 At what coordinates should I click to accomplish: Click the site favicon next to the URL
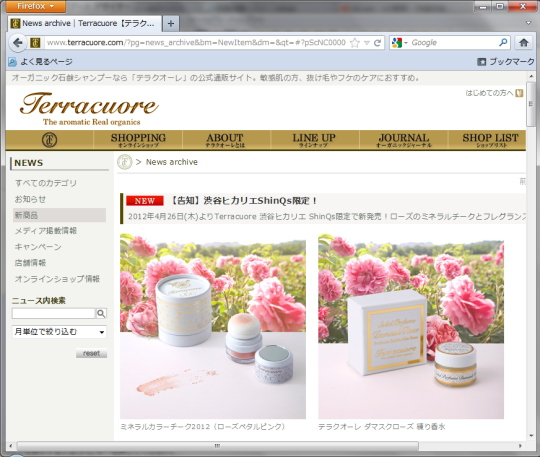(x=35, y=43)
